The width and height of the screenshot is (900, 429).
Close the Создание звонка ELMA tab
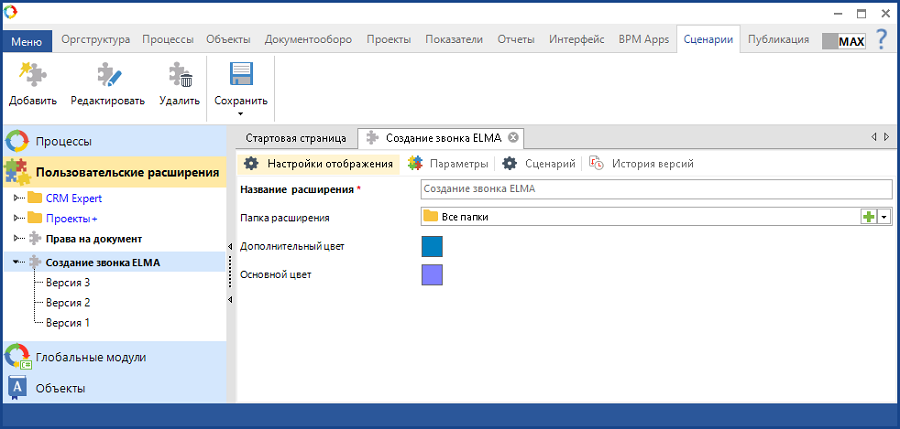pos(513,137)
